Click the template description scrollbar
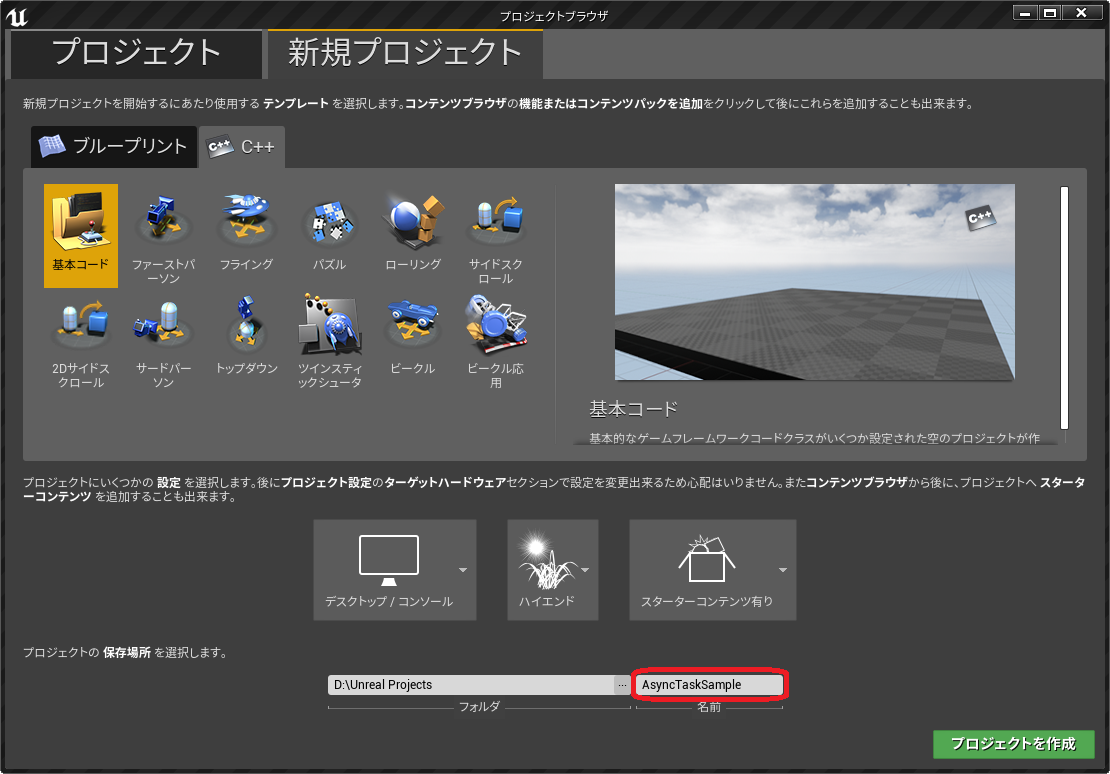Image resolution: width=1110 pixels, height=774 pixels. point(1064,308)
